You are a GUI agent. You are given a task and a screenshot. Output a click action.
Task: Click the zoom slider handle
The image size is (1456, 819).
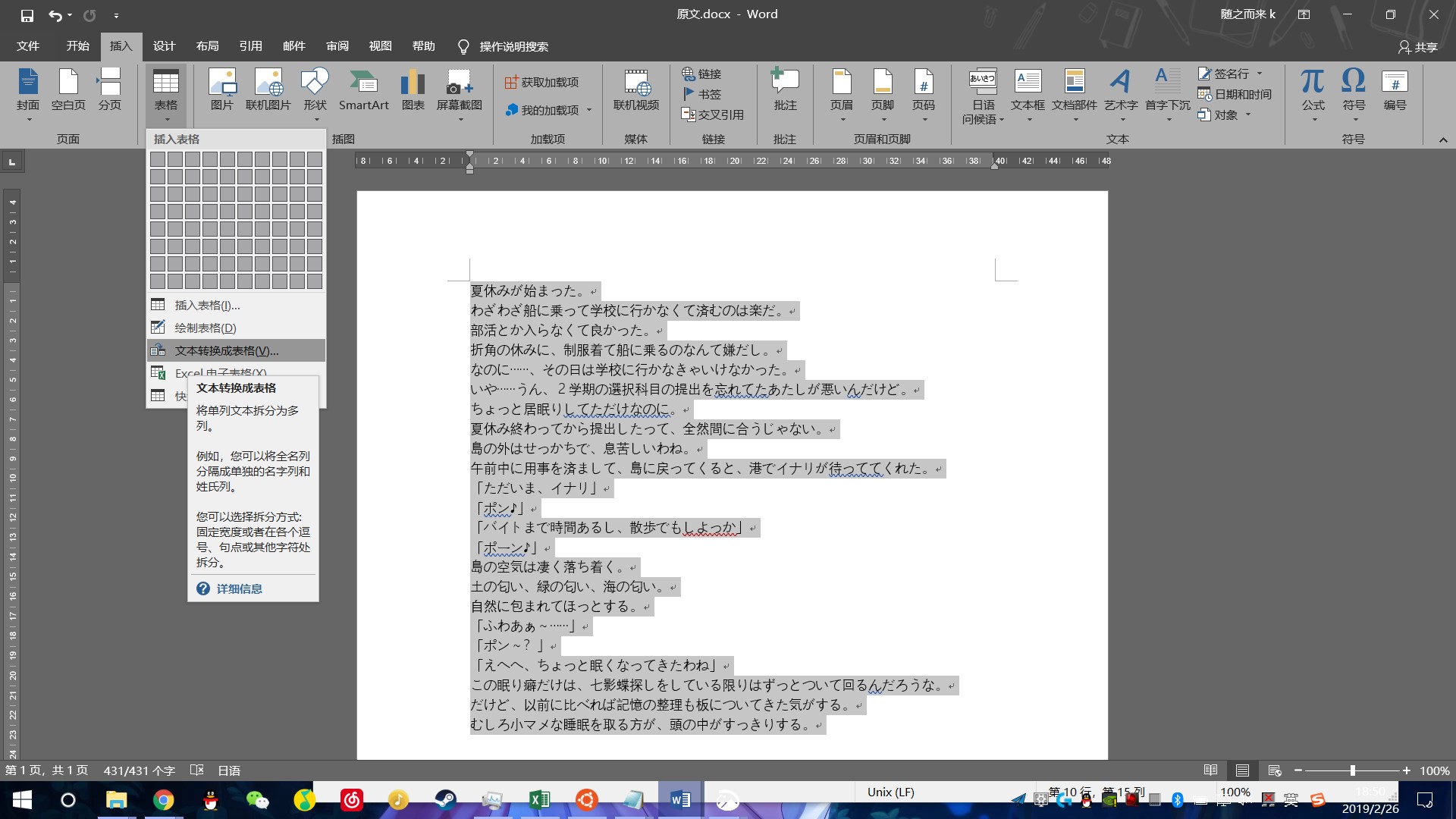pos(1352,770)
